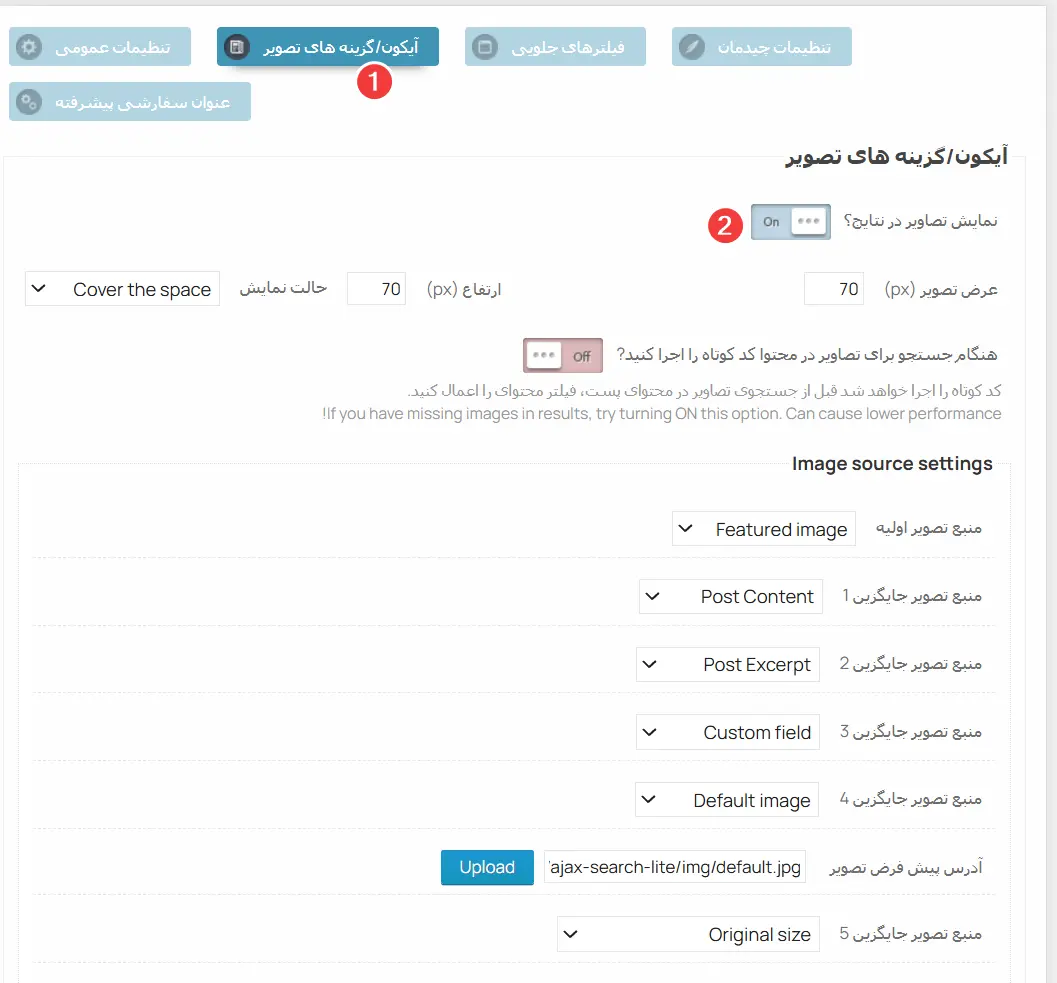The height and width of the screenshot is (983, 1057).
Task: Open the تنظیمات چیدمان tab
Action: 762,47
